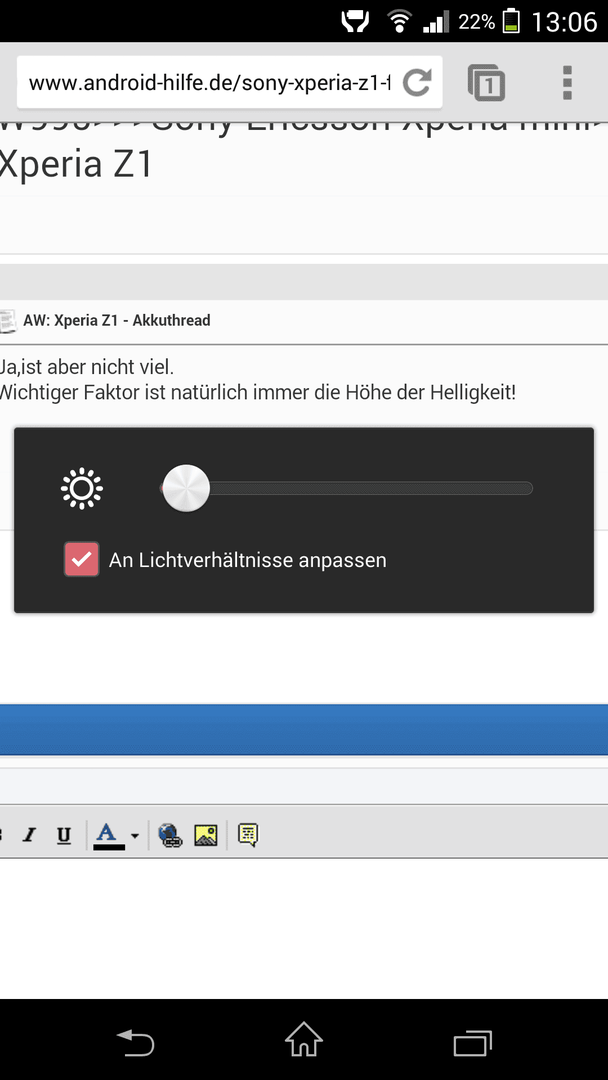Click inside the reply text area
The width and height of the screenshot is (608, 1080).
[304, 928]
